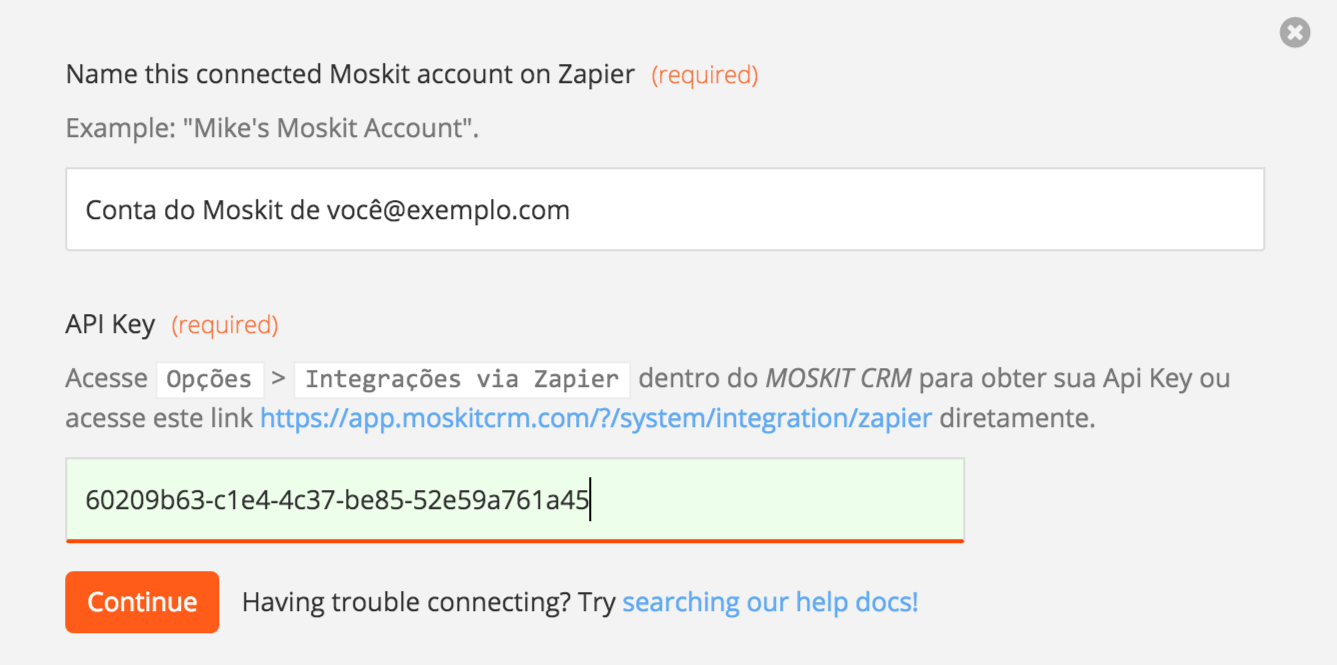Focus the API Key input field
Viewport: 1337px width, 665px height.
[515, 500]
